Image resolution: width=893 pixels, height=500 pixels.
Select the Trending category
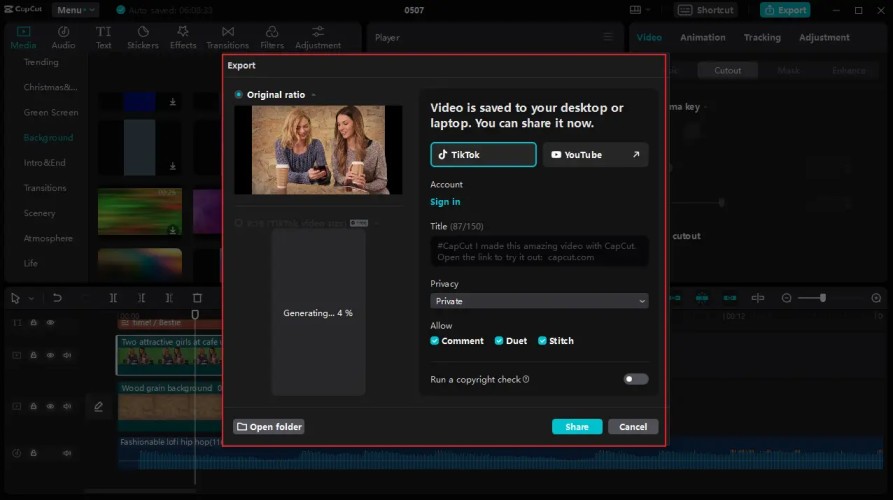(41, 62)
